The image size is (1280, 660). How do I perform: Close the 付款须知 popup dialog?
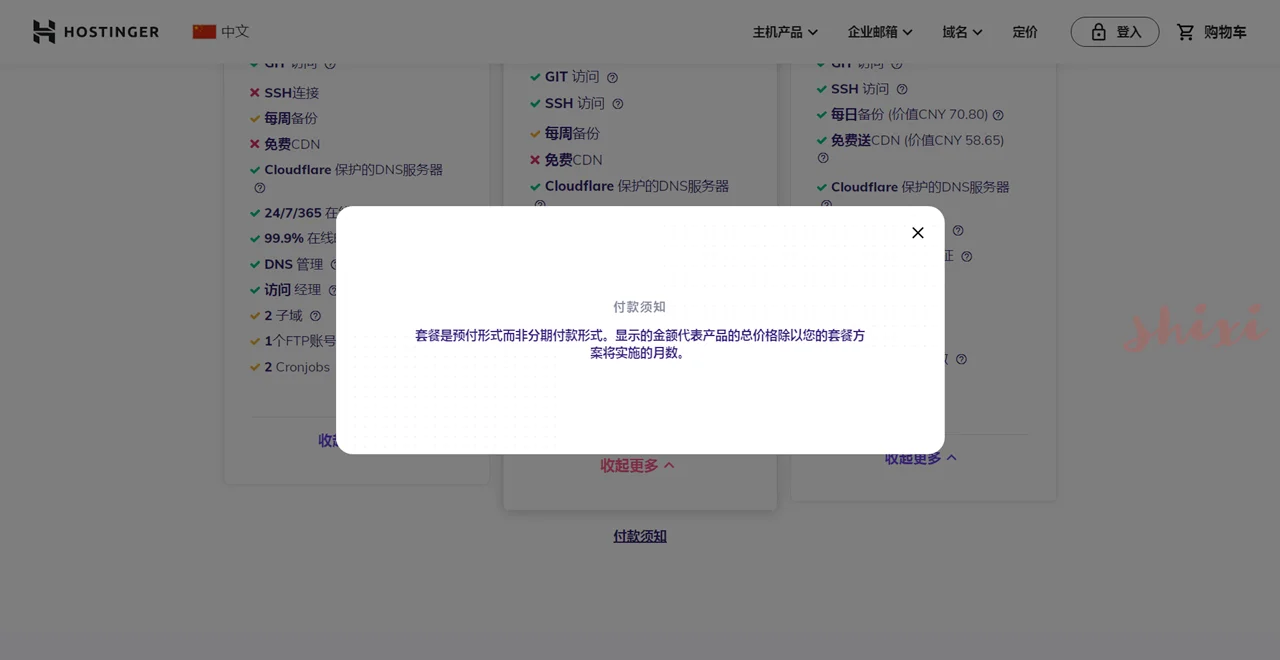coord(917,233)
